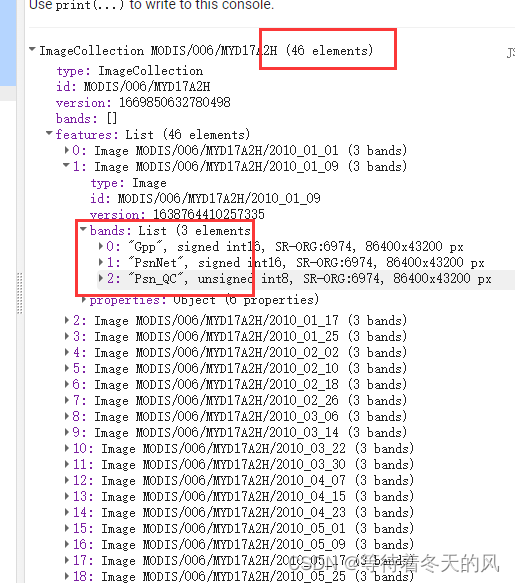Collapse the features List (46 elements)

[49, 133]
